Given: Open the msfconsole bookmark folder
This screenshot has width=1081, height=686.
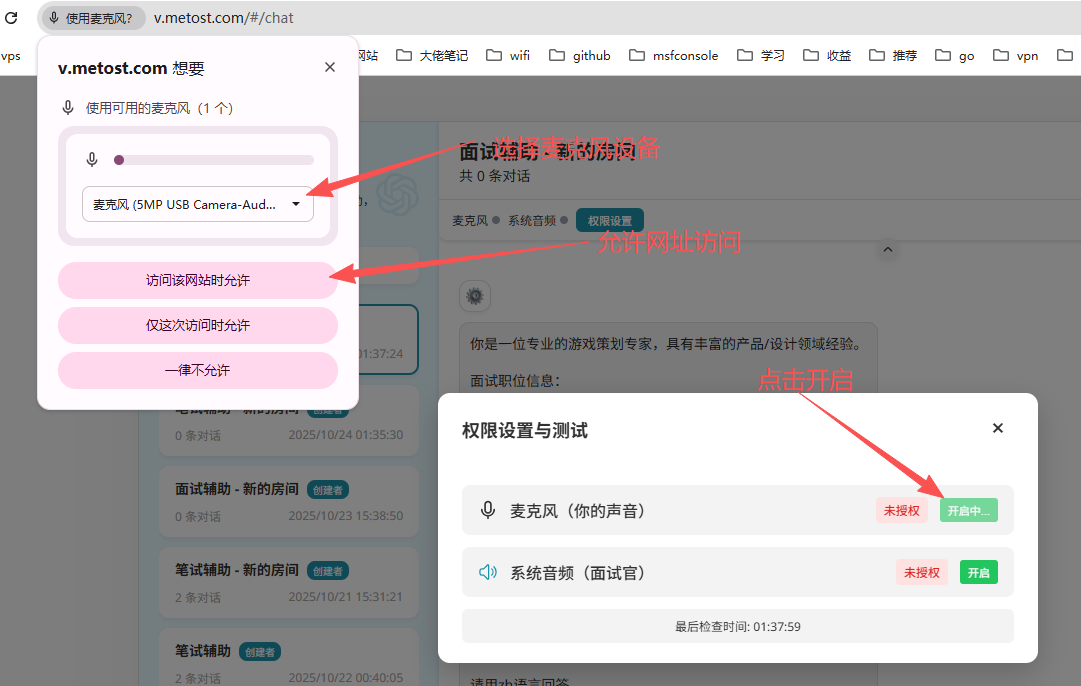Looking at the screenshot, I should point(674,56).
